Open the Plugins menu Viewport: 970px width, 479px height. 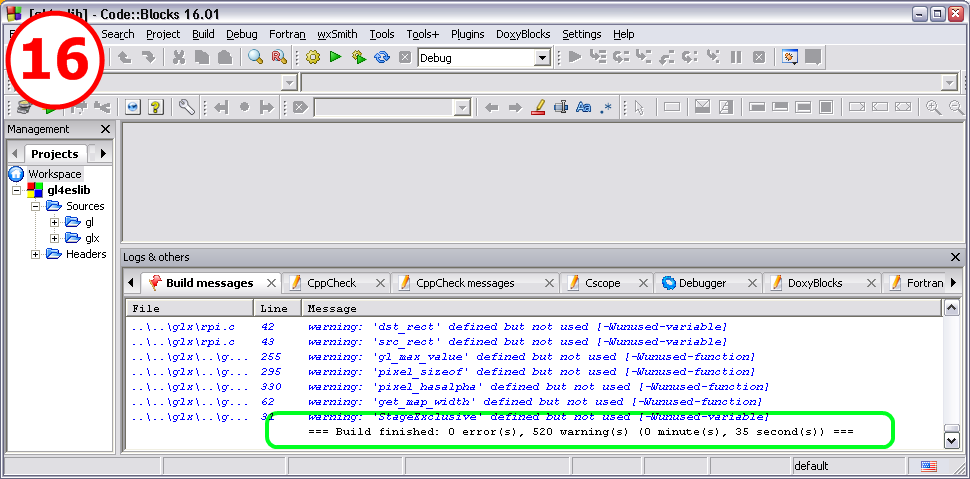click(468, 34)
